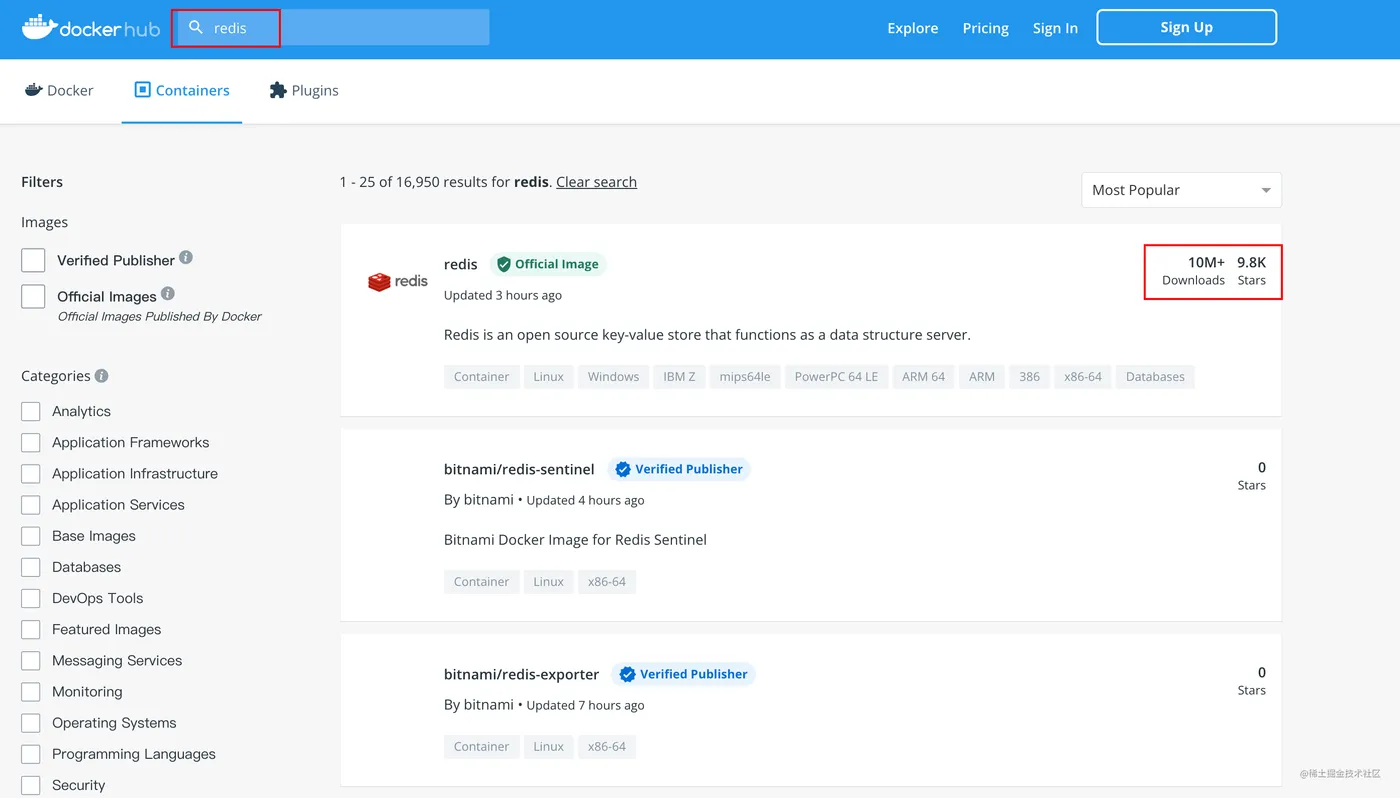The height and width of the screenshot is (798, 1400).
Task: Click the 386 architecture tag
Action: click(1030, 377)
